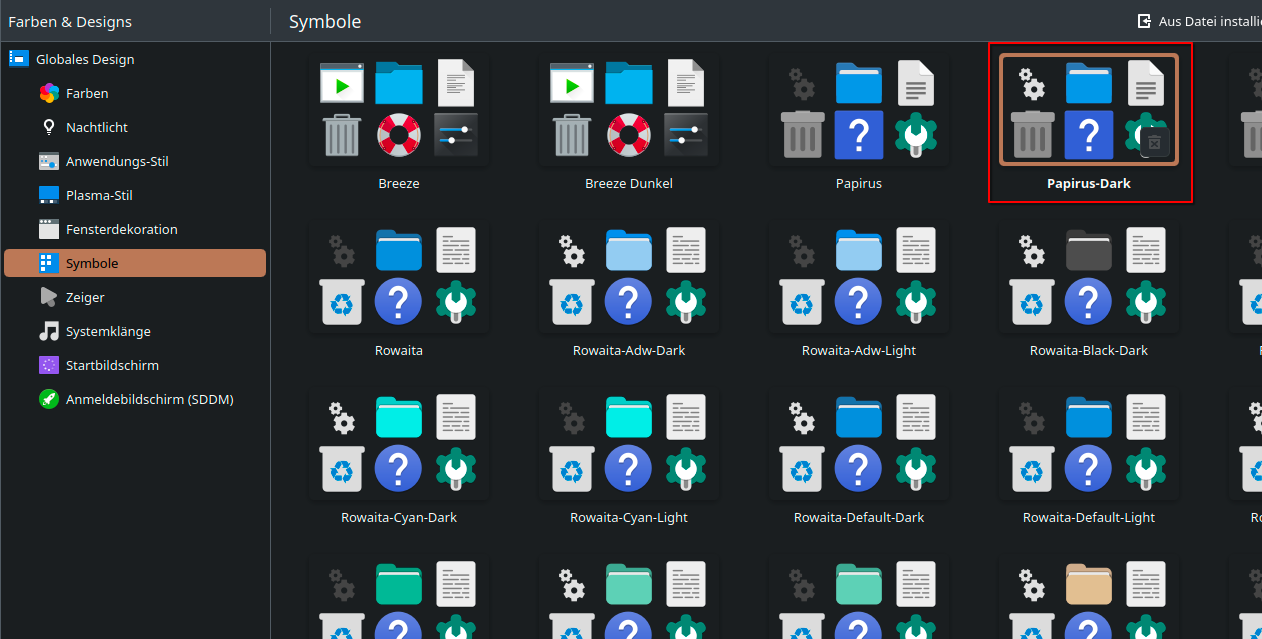This screenshot has height=639, width=1262.
Task: Click the Anmeldebildschirm rocket icon
Action: 49,399
